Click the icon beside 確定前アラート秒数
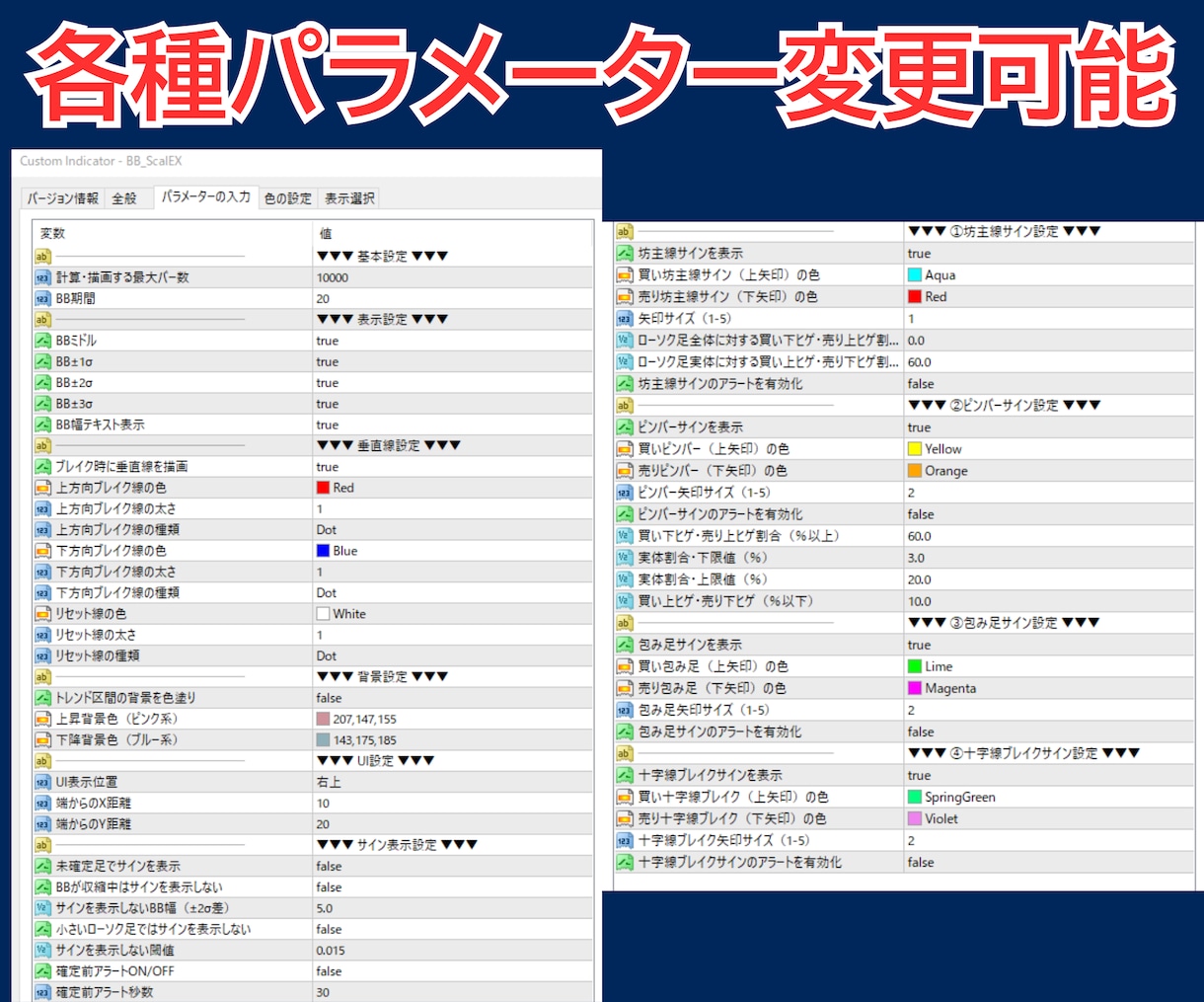 pyautogui.click(x=42, y=992)
